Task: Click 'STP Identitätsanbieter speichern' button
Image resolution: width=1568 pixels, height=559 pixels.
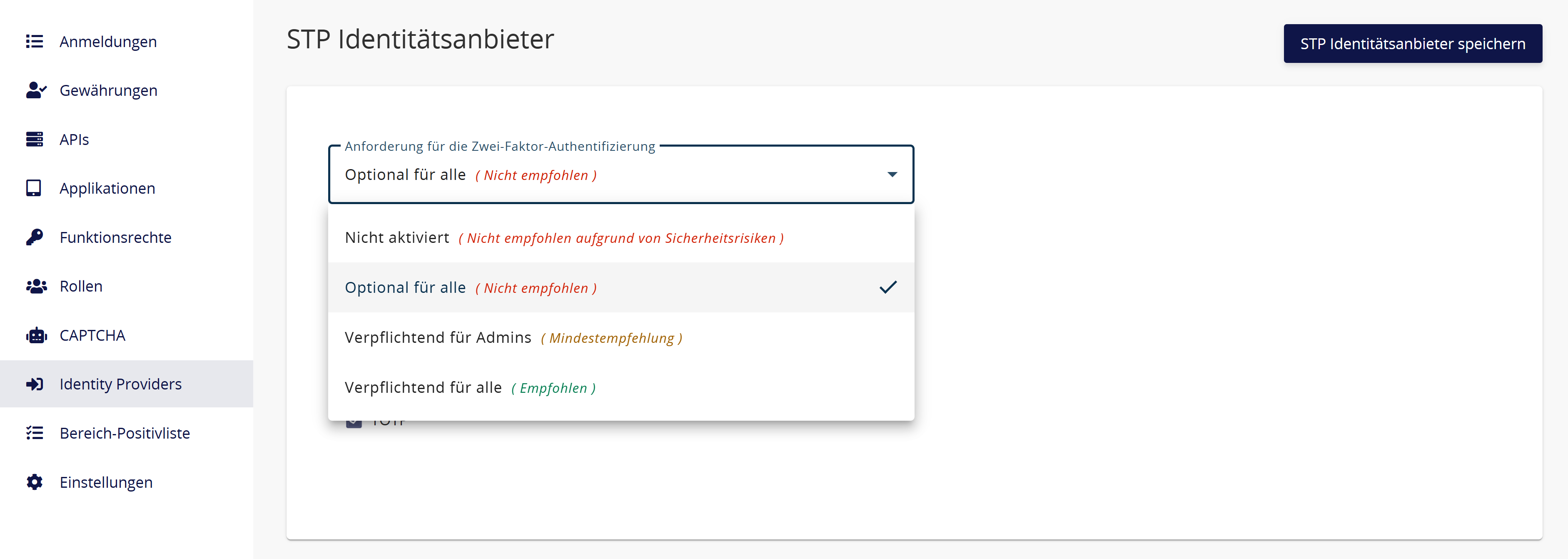Action: pyautogui.click(x=1412, y=44)
